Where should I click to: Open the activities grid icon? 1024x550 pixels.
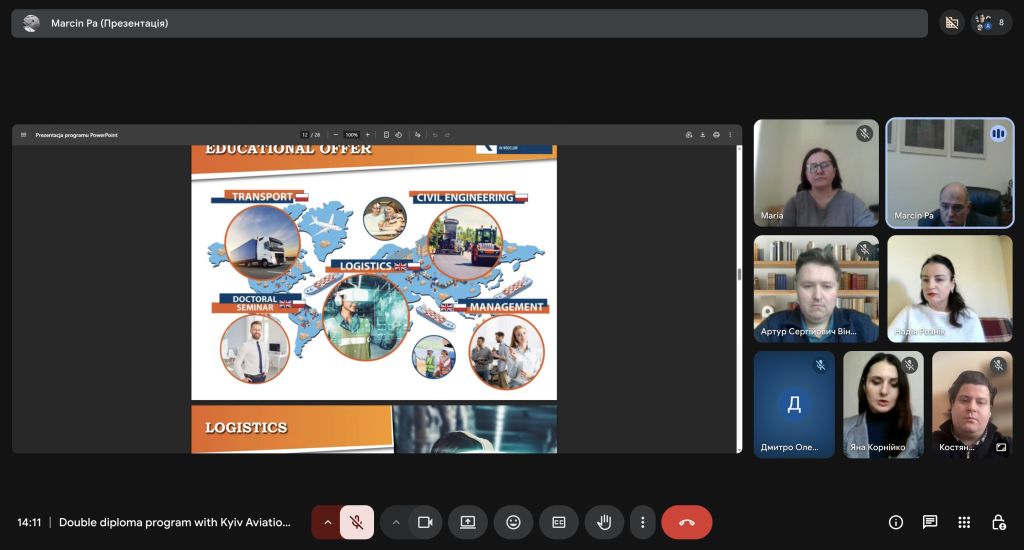964,522
